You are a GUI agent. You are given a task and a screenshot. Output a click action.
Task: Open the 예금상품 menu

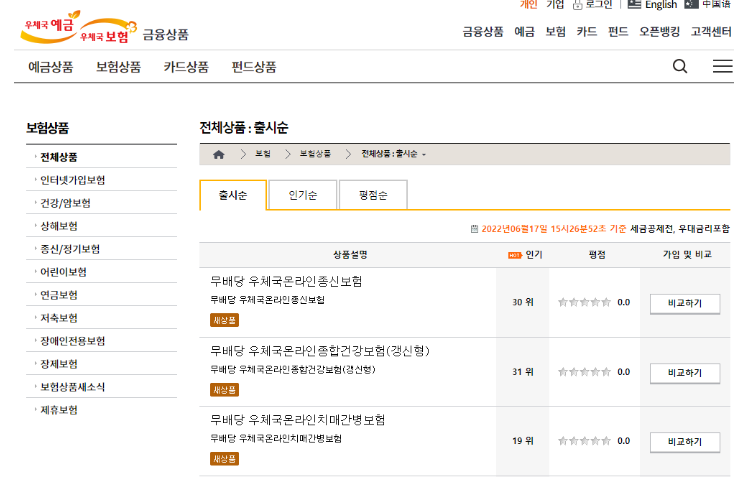pos(51,67)
